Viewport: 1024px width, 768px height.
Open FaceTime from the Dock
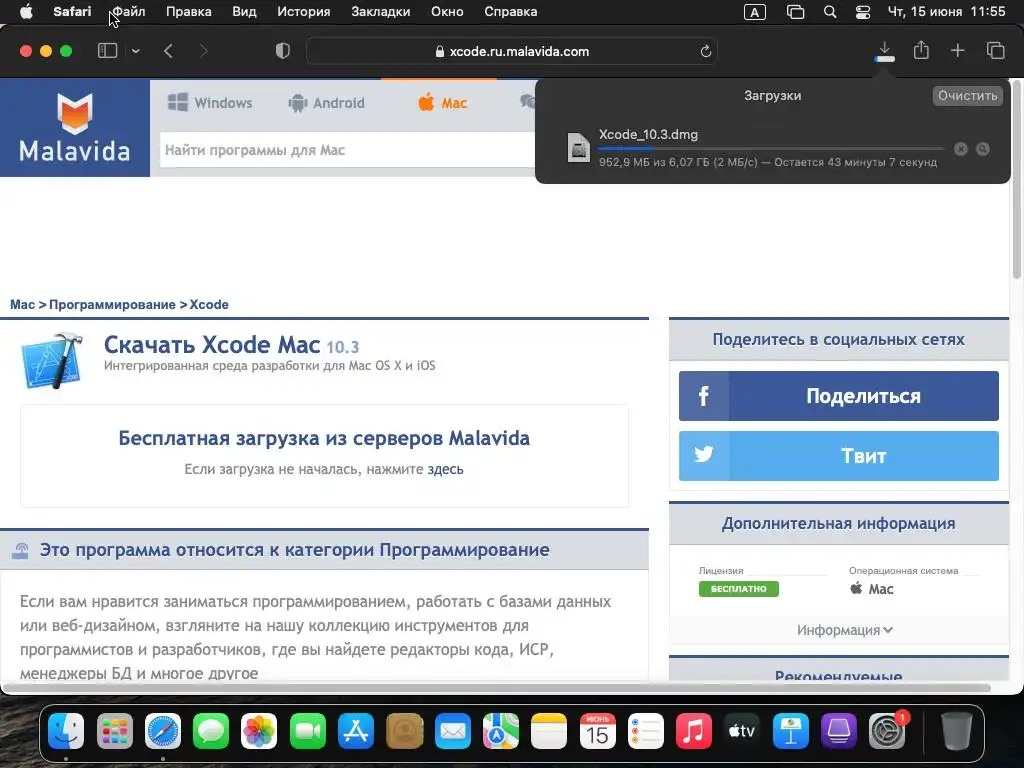[x=308, y=731]
